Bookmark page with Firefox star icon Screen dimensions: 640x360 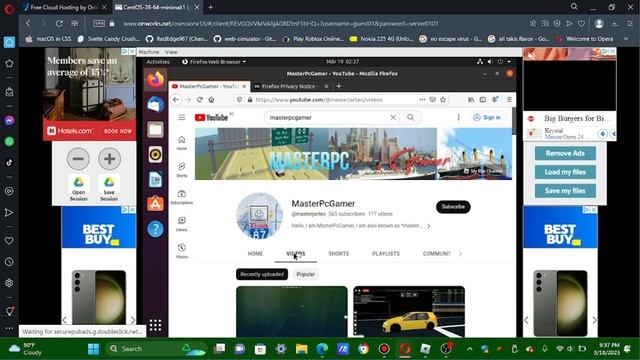[443, 100]
